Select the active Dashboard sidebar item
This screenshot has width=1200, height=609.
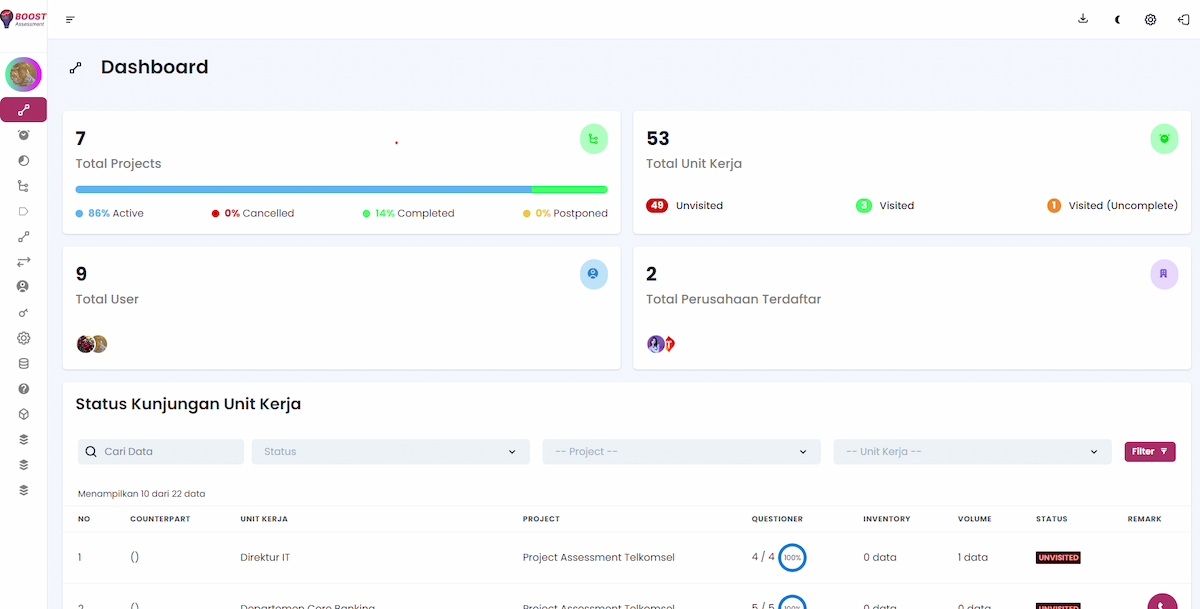[24, 110]
